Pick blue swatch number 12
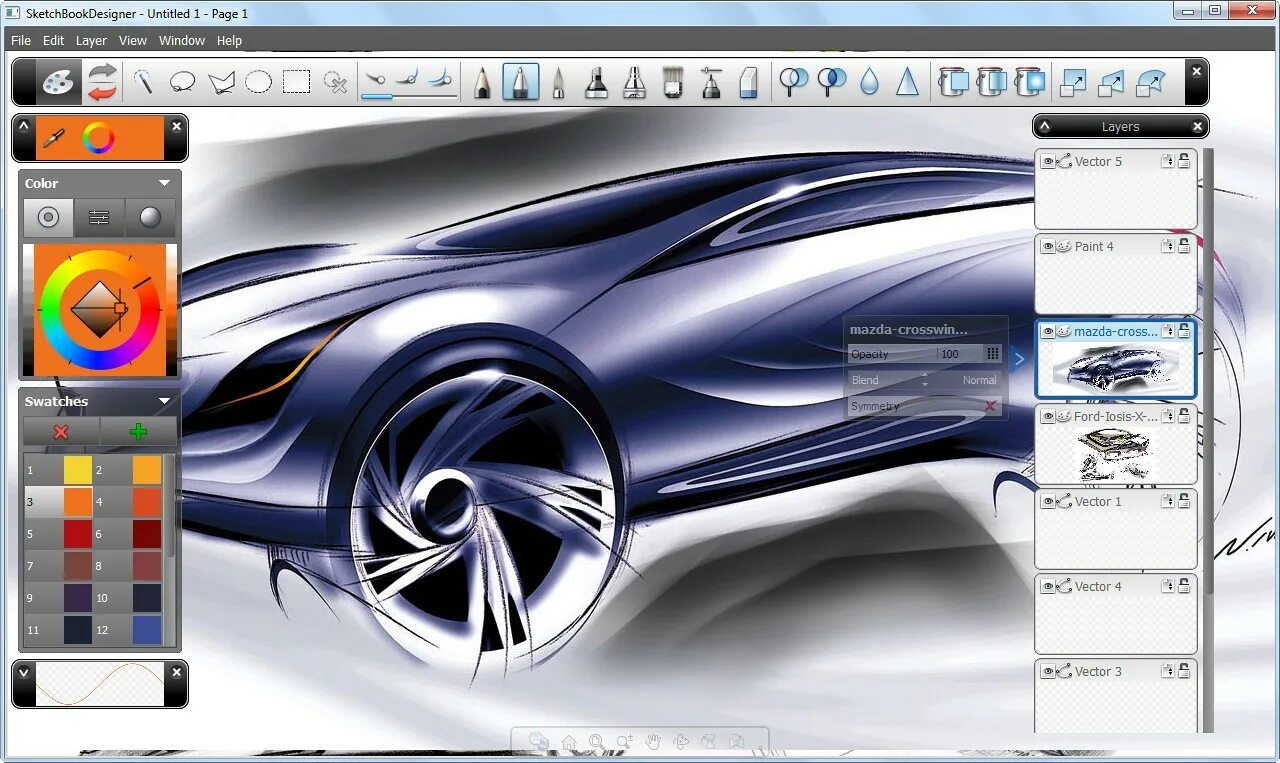This screenshot has height=763, width=1280. click(147, 629)
